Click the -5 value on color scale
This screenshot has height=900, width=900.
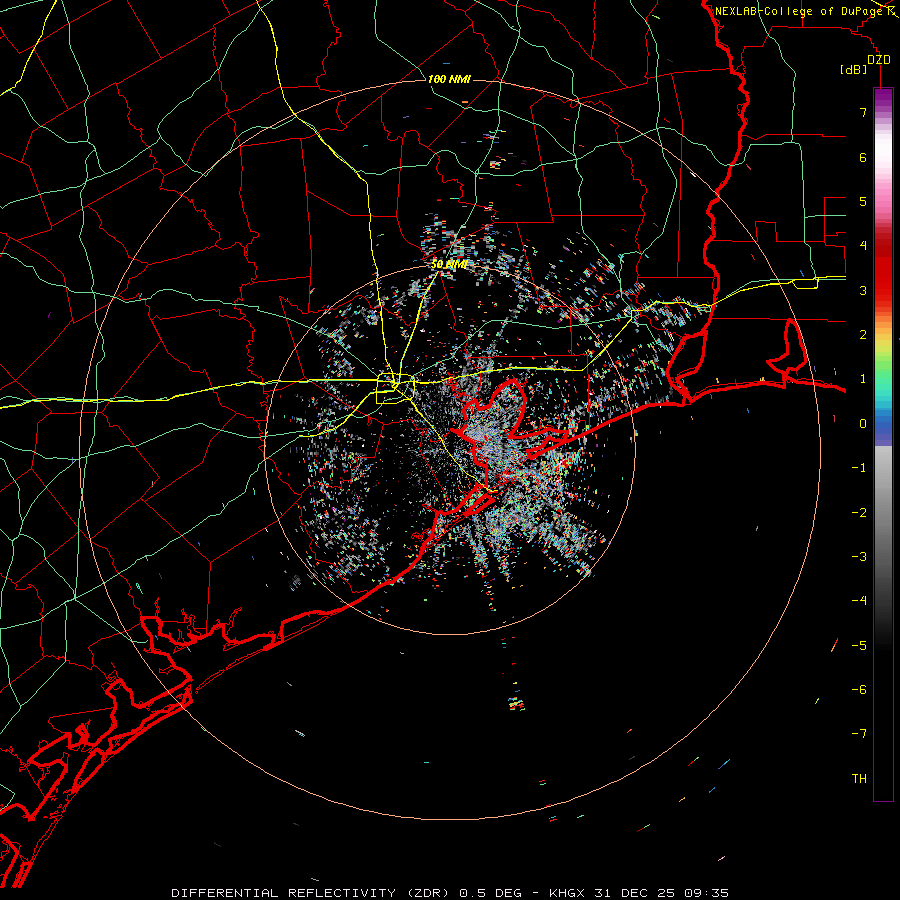[859, 646]
